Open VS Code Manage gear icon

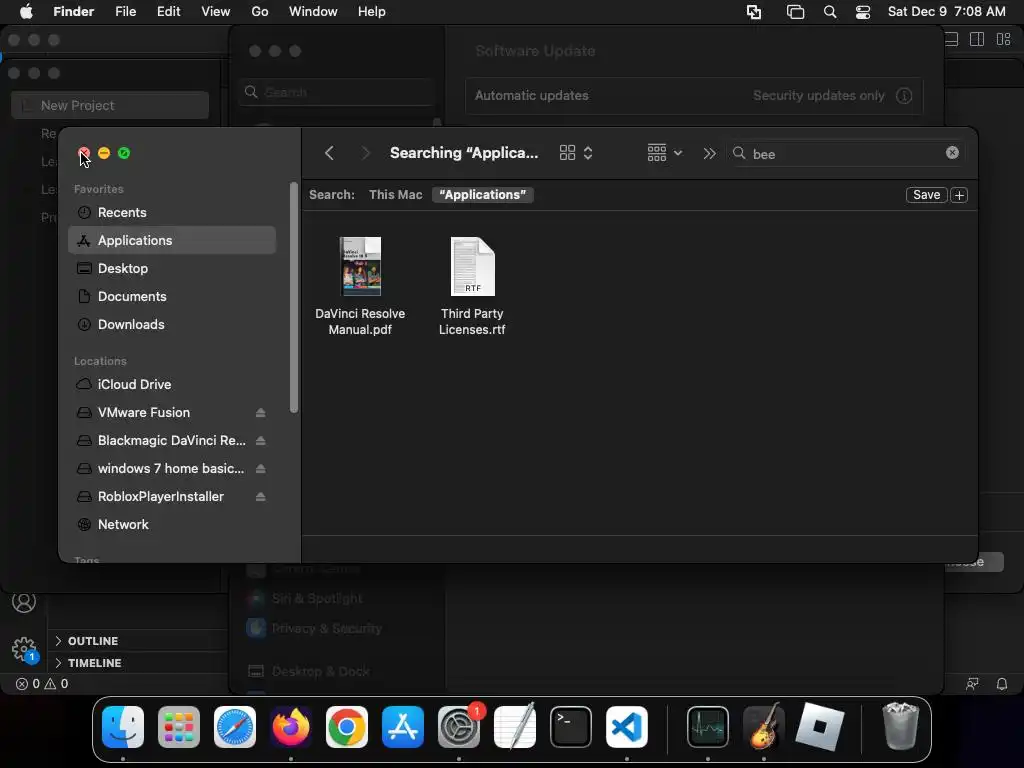point(24,649)
